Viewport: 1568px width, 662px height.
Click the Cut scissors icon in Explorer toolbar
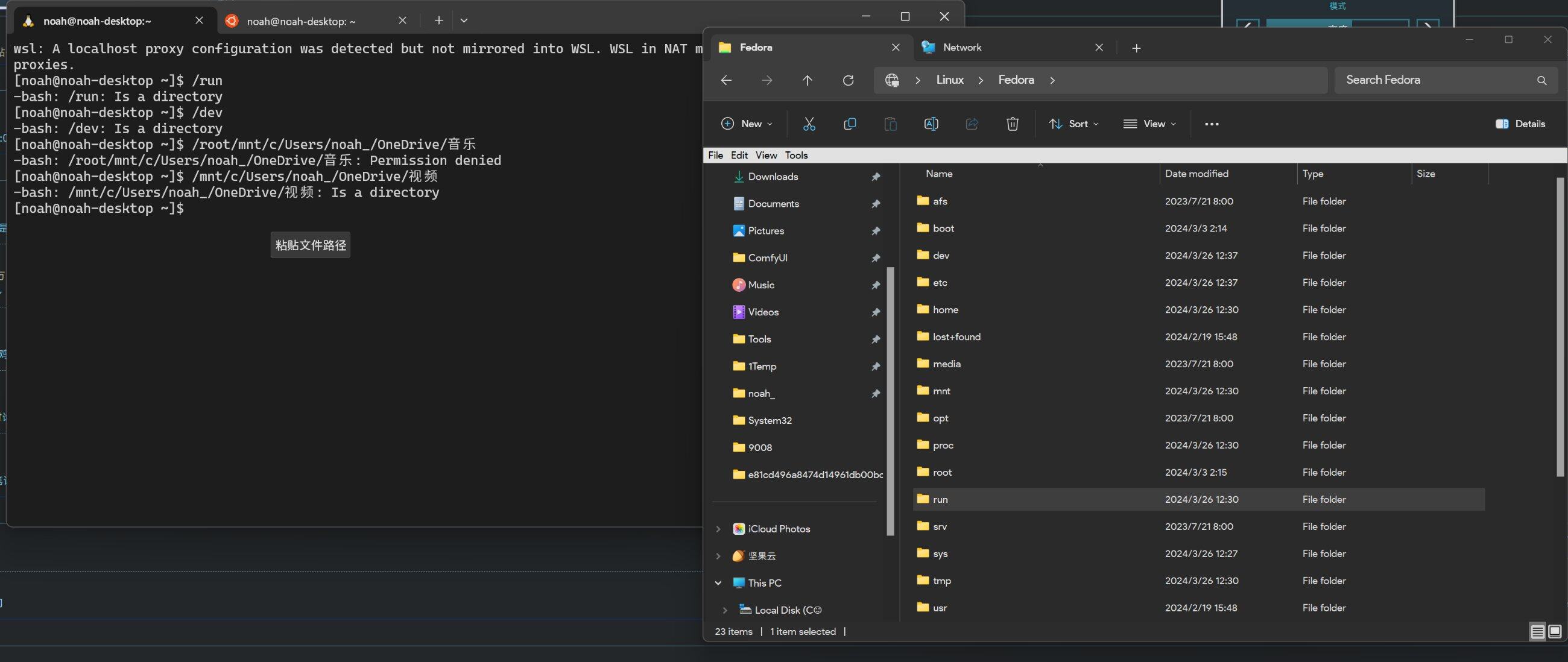pos(809,124)
